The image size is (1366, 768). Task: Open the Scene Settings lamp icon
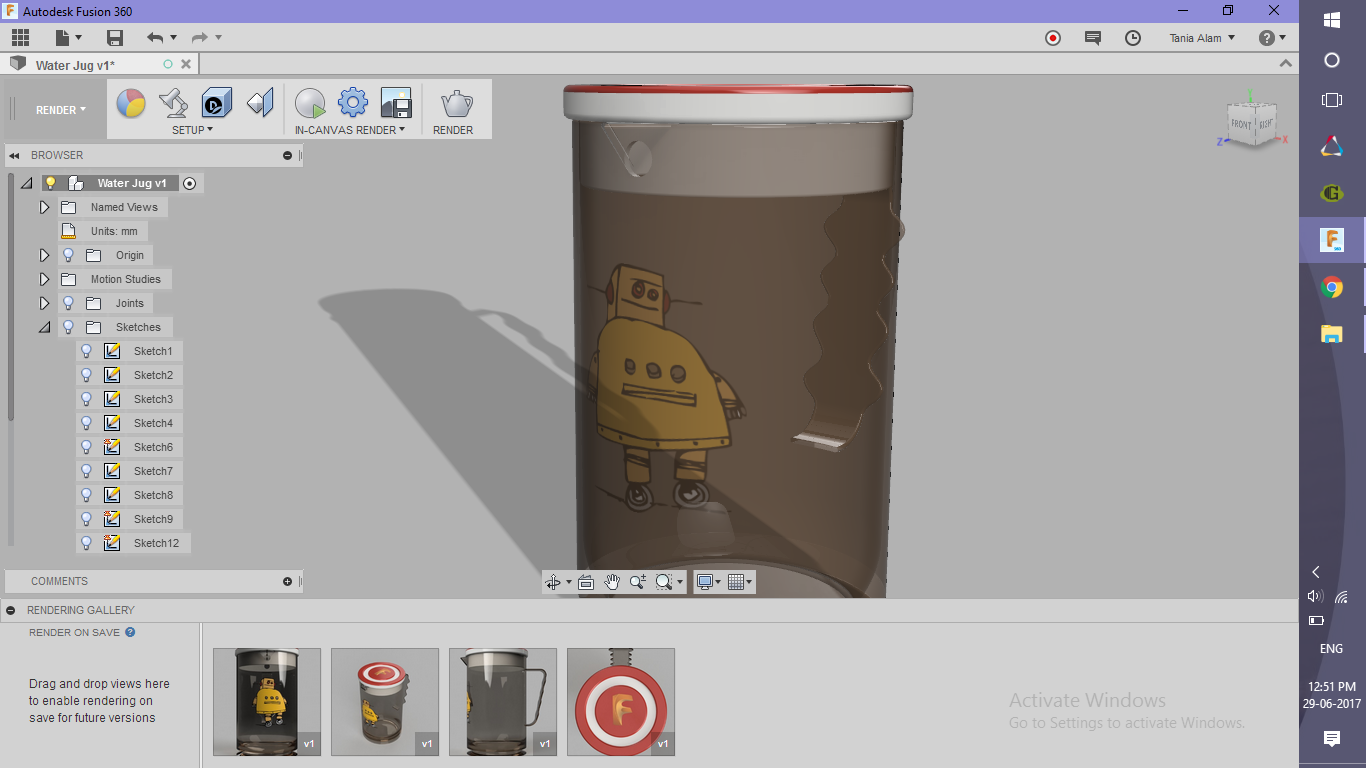coord(174,102)
